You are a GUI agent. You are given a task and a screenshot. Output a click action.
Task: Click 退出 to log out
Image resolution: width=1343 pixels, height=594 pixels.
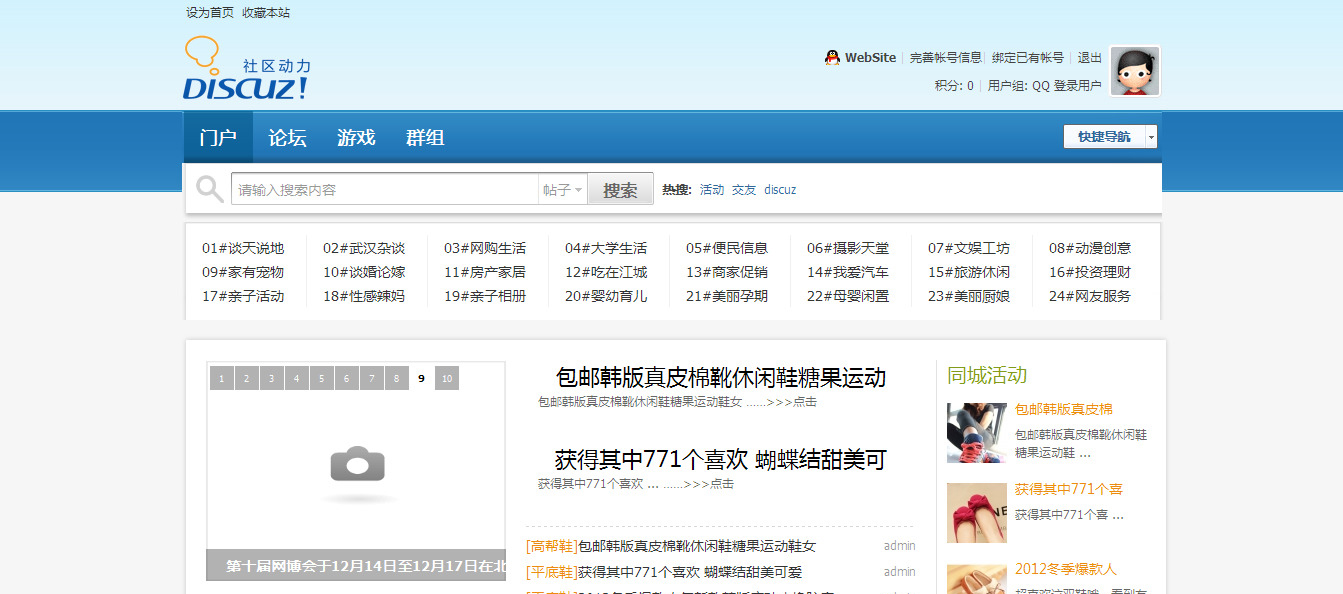[x=1090, y=58]
